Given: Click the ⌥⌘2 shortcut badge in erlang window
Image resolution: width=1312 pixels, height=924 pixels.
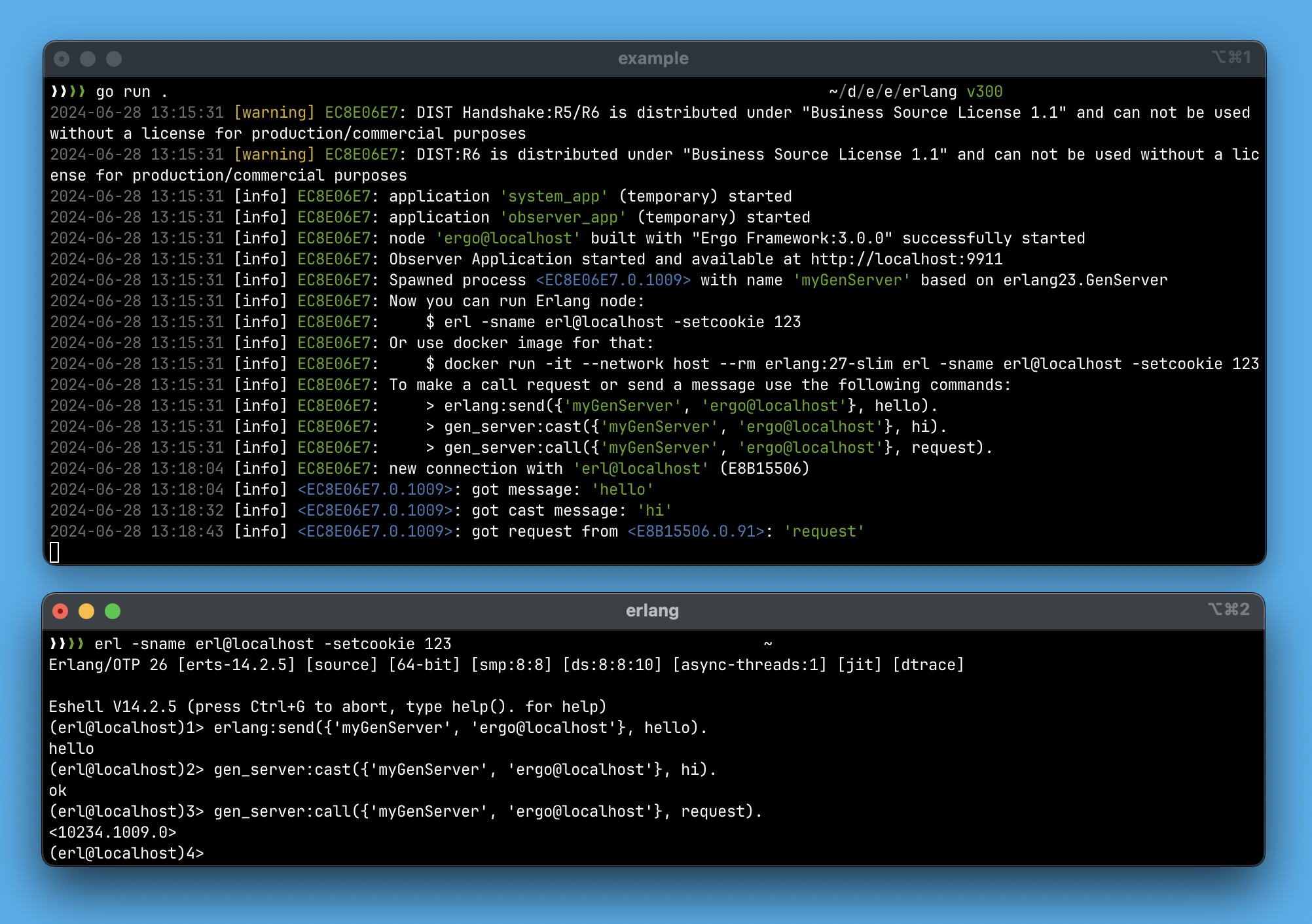Looking at the screenshot, I should click(x=1229, y=610).
